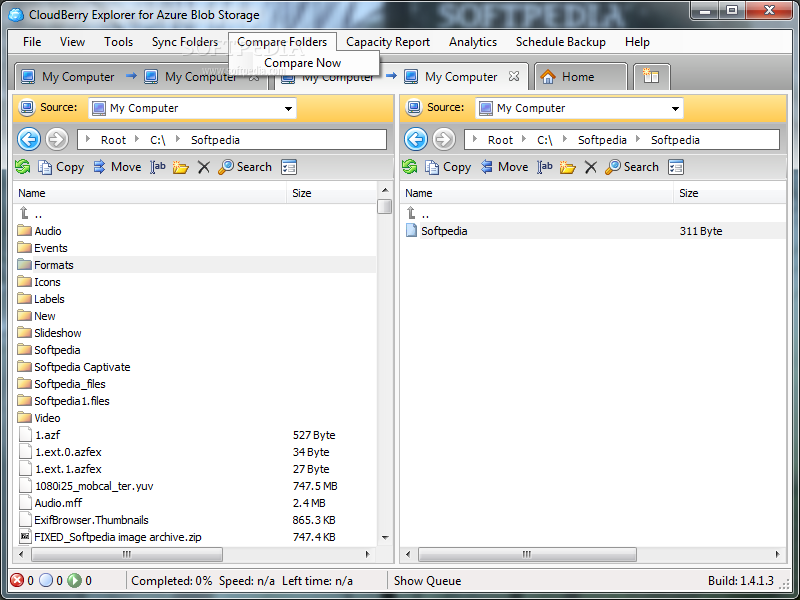Click Copy in right pane toolbar
Viewport: 800px width, 600px height.
tap(448, 167)
